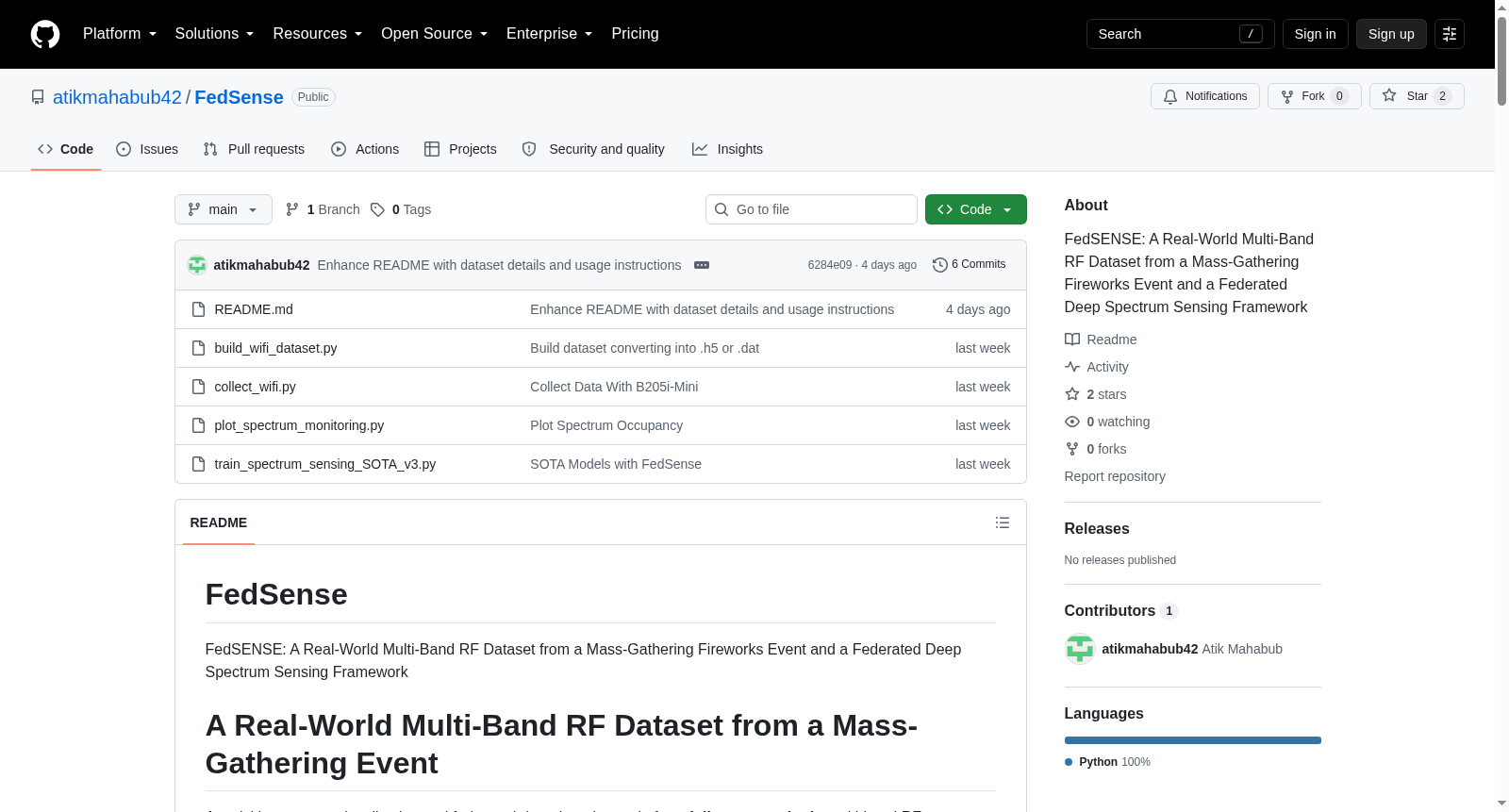Viewport: 1509px width, 812px height.
Task: Expand the Solutions menu
Action: tap(214, 34)
